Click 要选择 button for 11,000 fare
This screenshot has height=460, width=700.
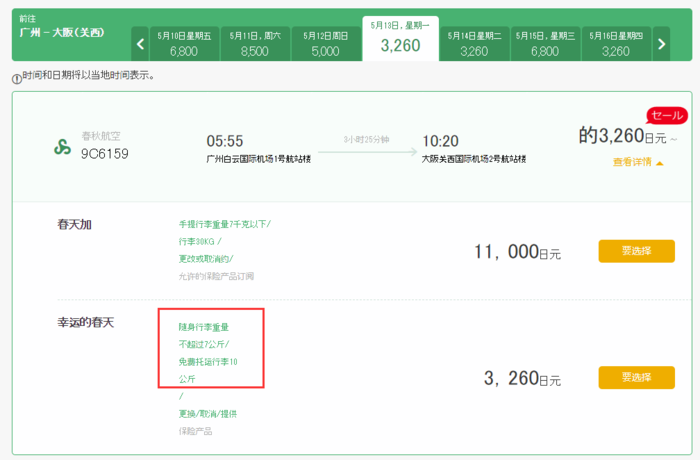636,251
